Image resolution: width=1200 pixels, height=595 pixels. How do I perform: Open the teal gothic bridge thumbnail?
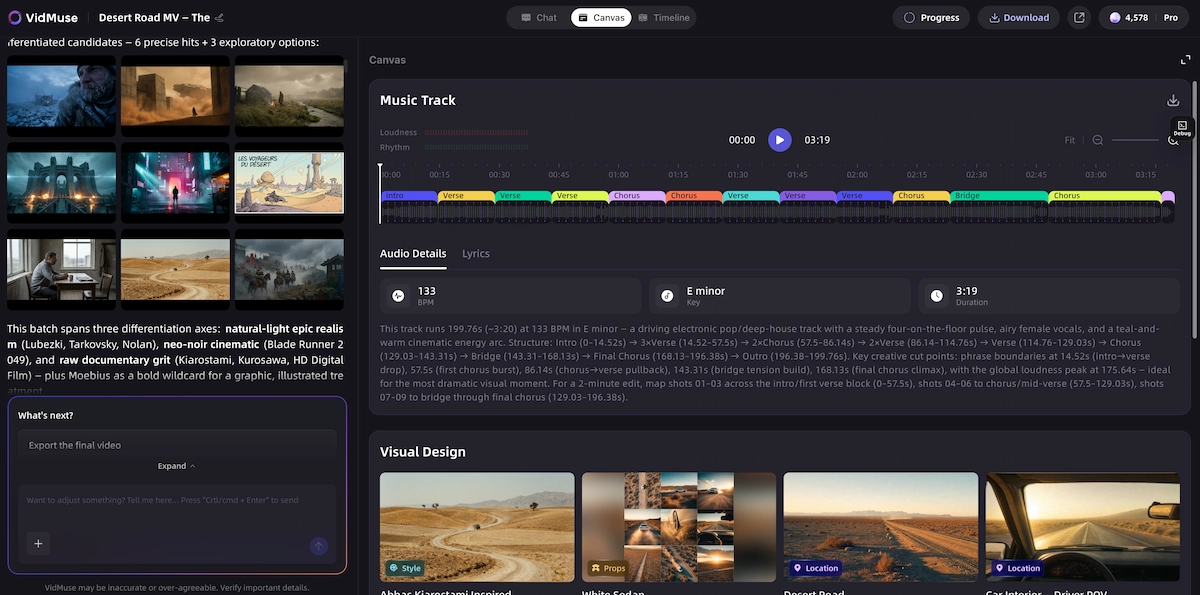point(62,183)
